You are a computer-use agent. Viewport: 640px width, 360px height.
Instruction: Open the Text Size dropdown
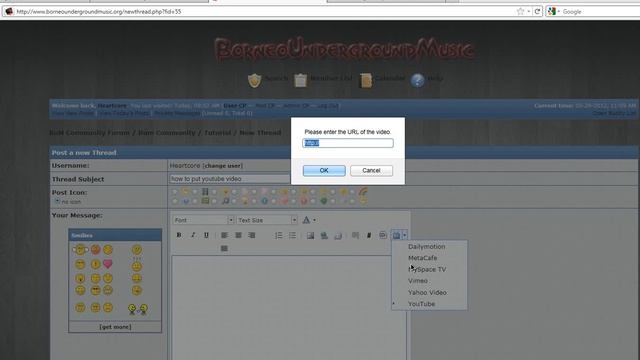267,220
